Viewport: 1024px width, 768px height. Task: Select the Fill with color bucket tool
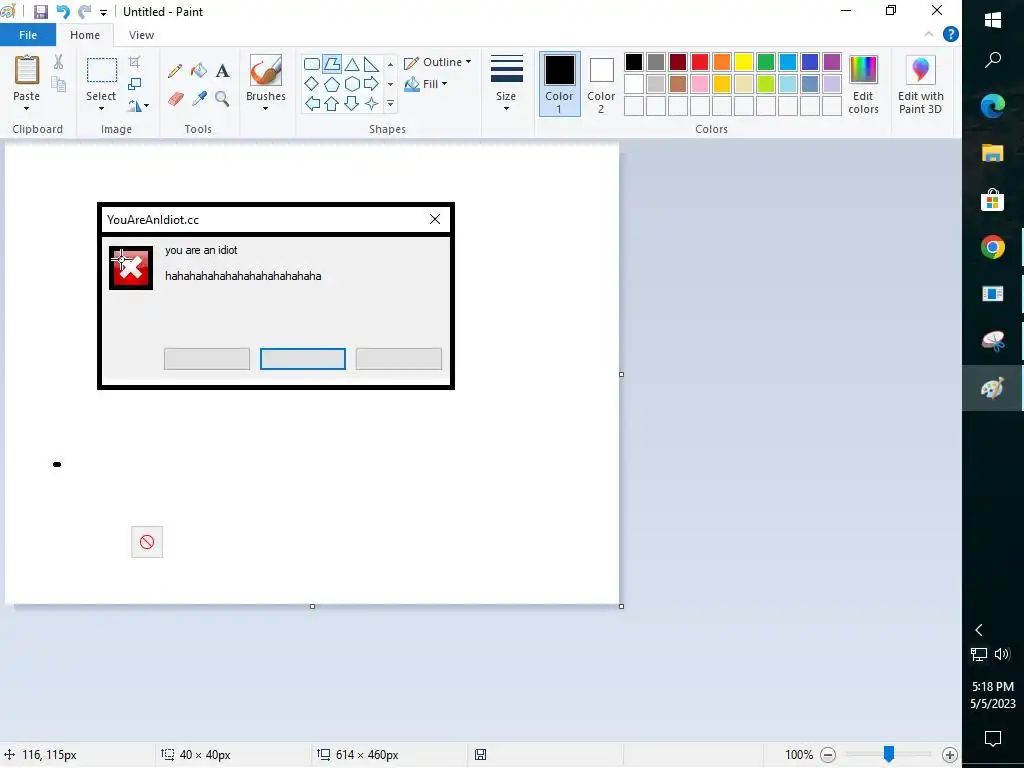(x=199, y=71)
